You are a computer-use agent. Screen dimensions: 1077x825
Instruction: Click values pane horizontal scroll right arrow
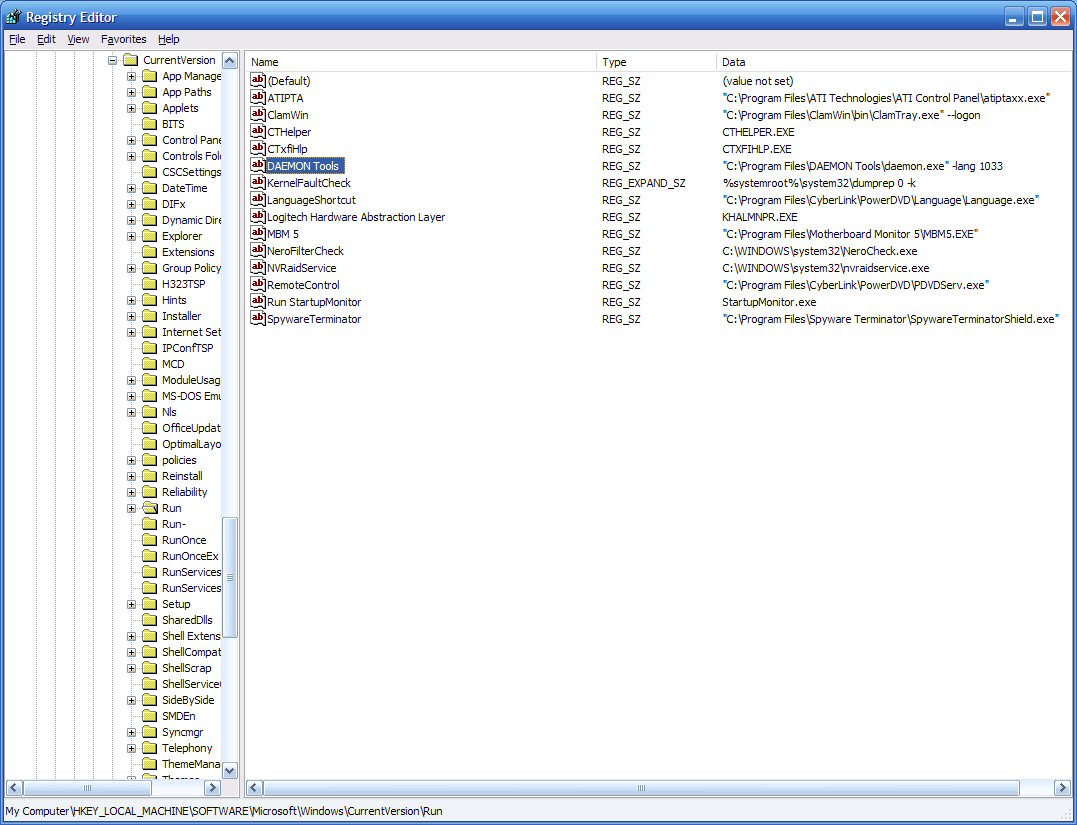1062,787
